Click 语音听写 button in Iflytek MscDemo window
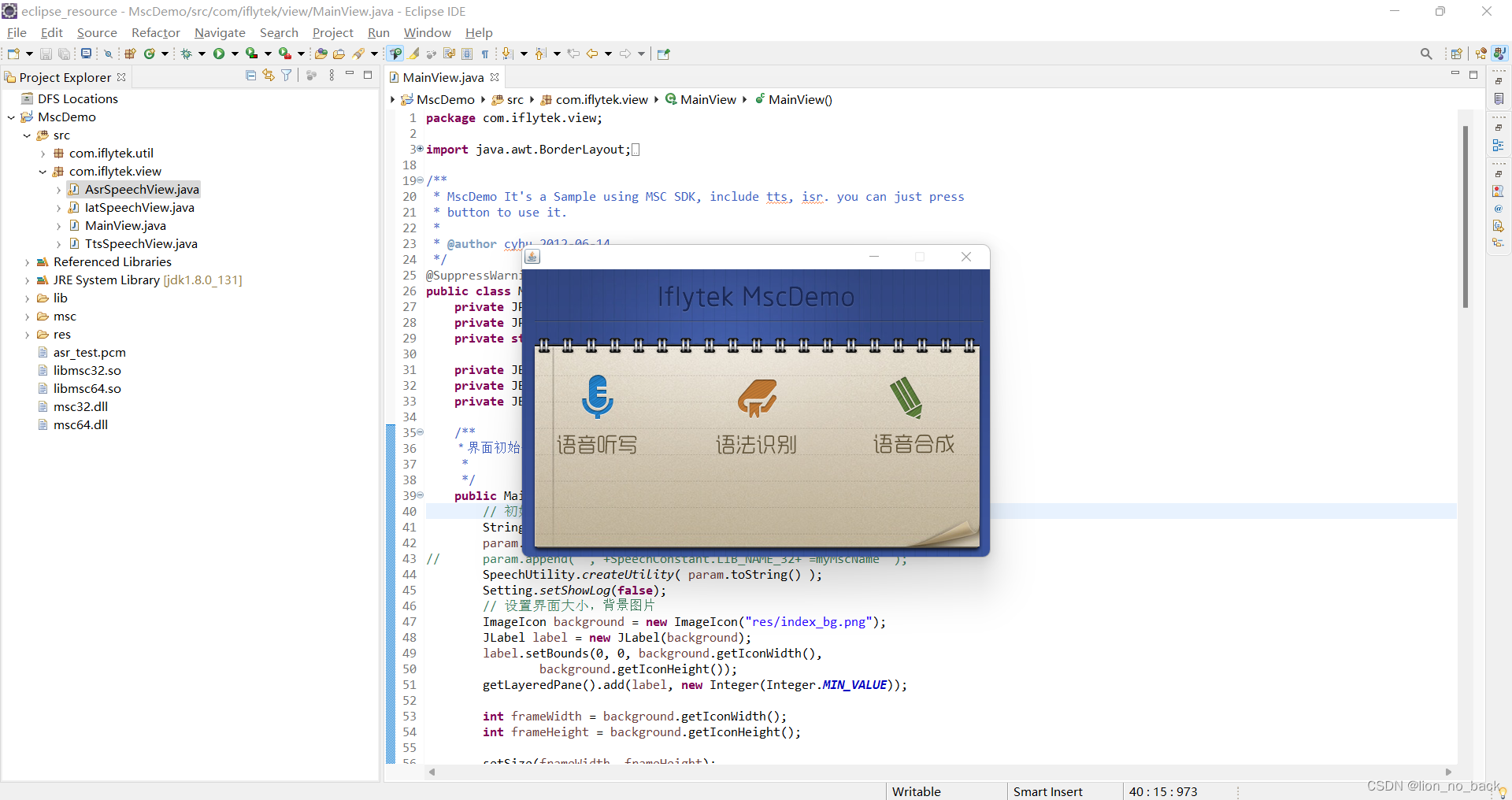The image size is (1512, 800). tap(597, 415)
